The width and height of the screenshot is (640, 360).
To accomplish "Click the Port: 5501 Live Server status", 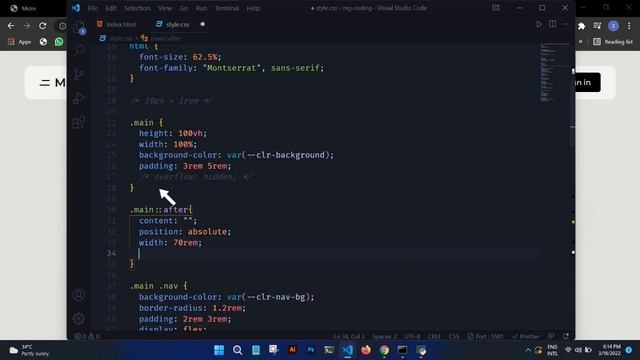I will point(485,336).
